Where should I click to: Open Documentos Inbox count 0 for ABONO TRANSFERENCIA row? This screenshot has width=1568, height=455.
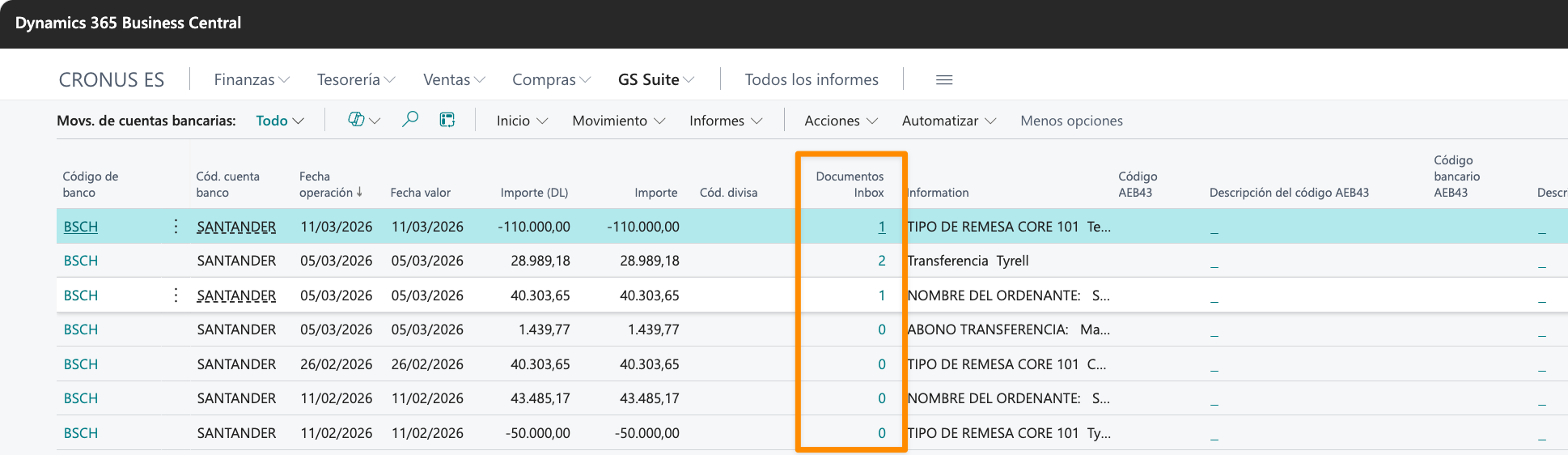(x=882, y=330)
